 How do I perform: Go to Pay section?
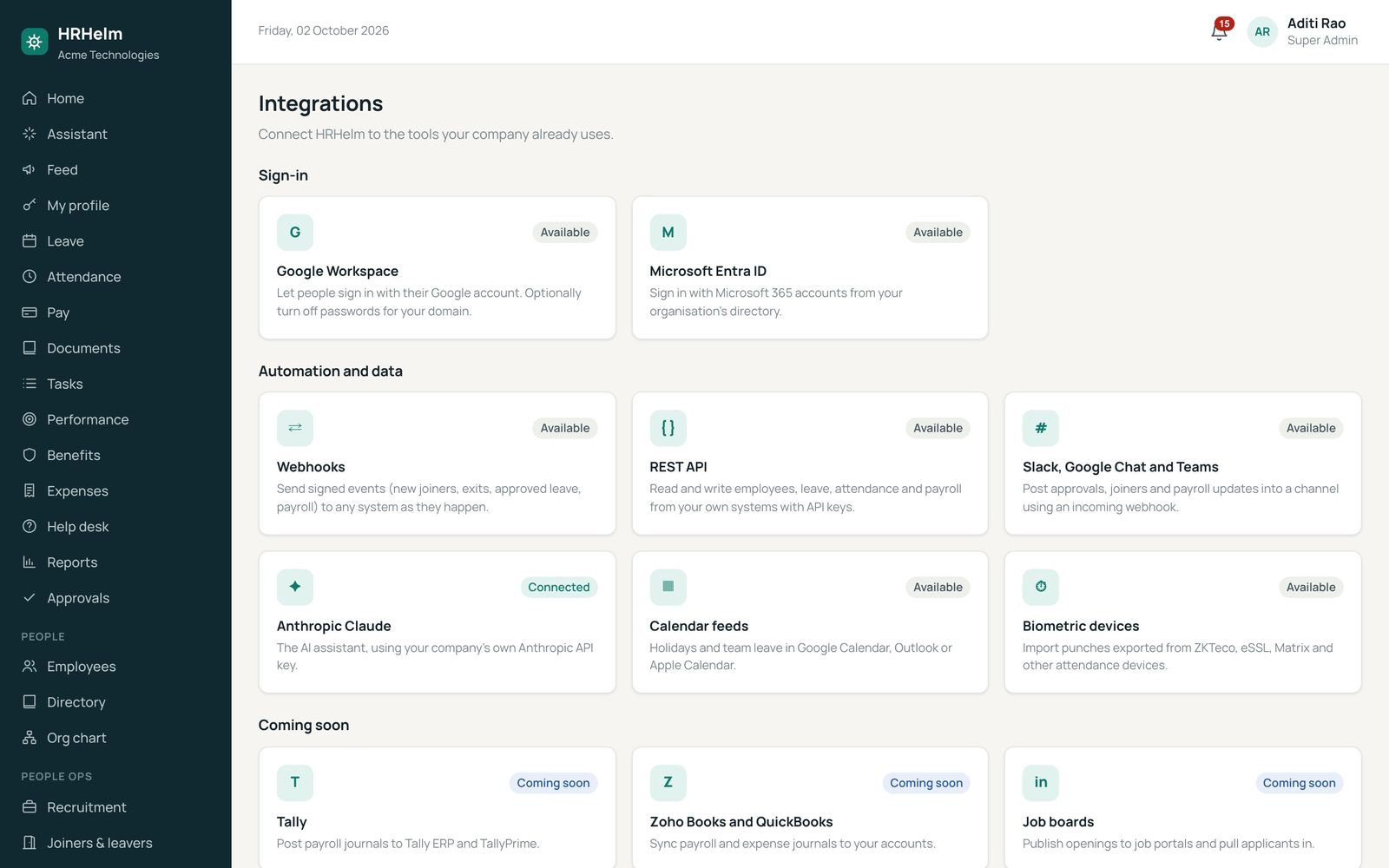coord(115,312)
